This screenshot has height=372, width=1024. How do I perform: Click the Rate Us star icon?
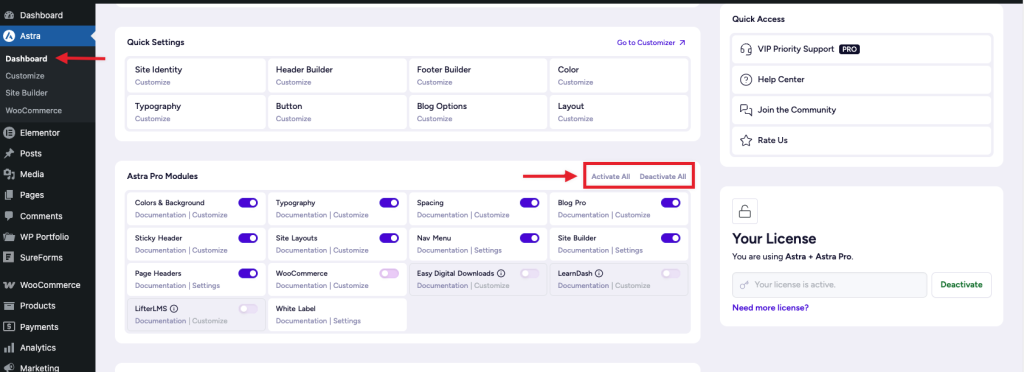point(746,140)
